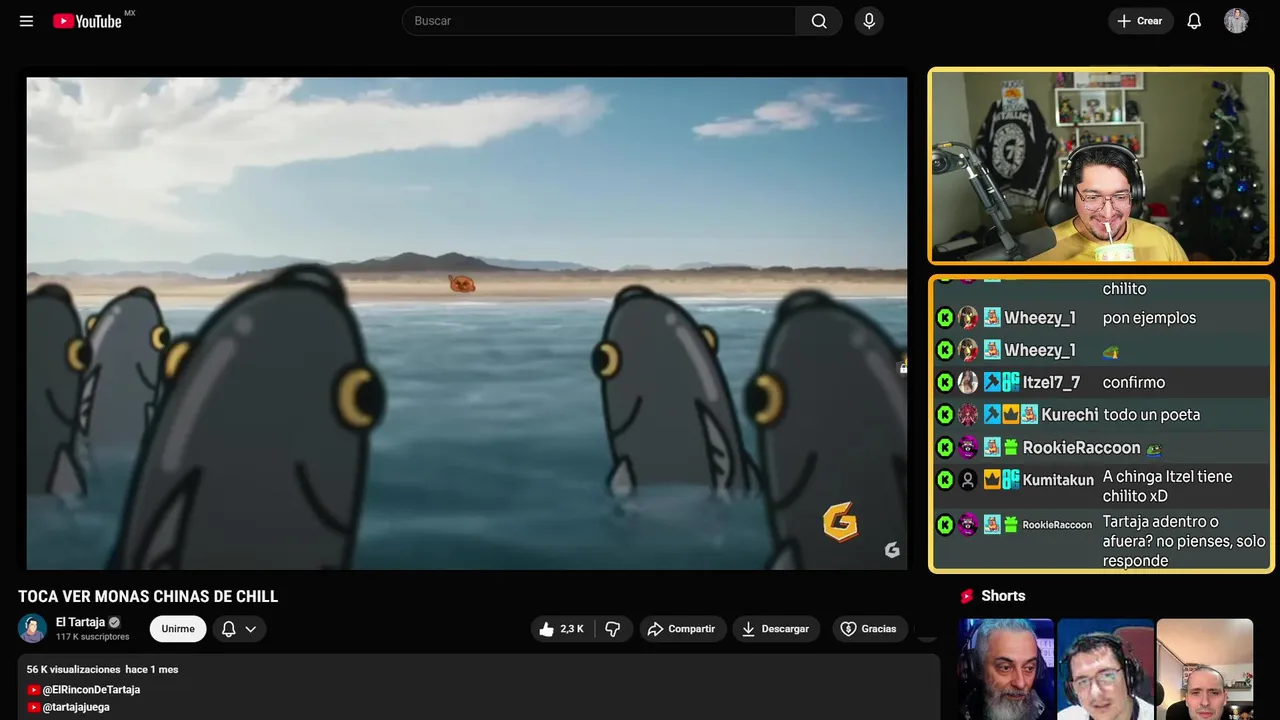
Task: Click the Compartir share button
Action: (x=683, y=629)
